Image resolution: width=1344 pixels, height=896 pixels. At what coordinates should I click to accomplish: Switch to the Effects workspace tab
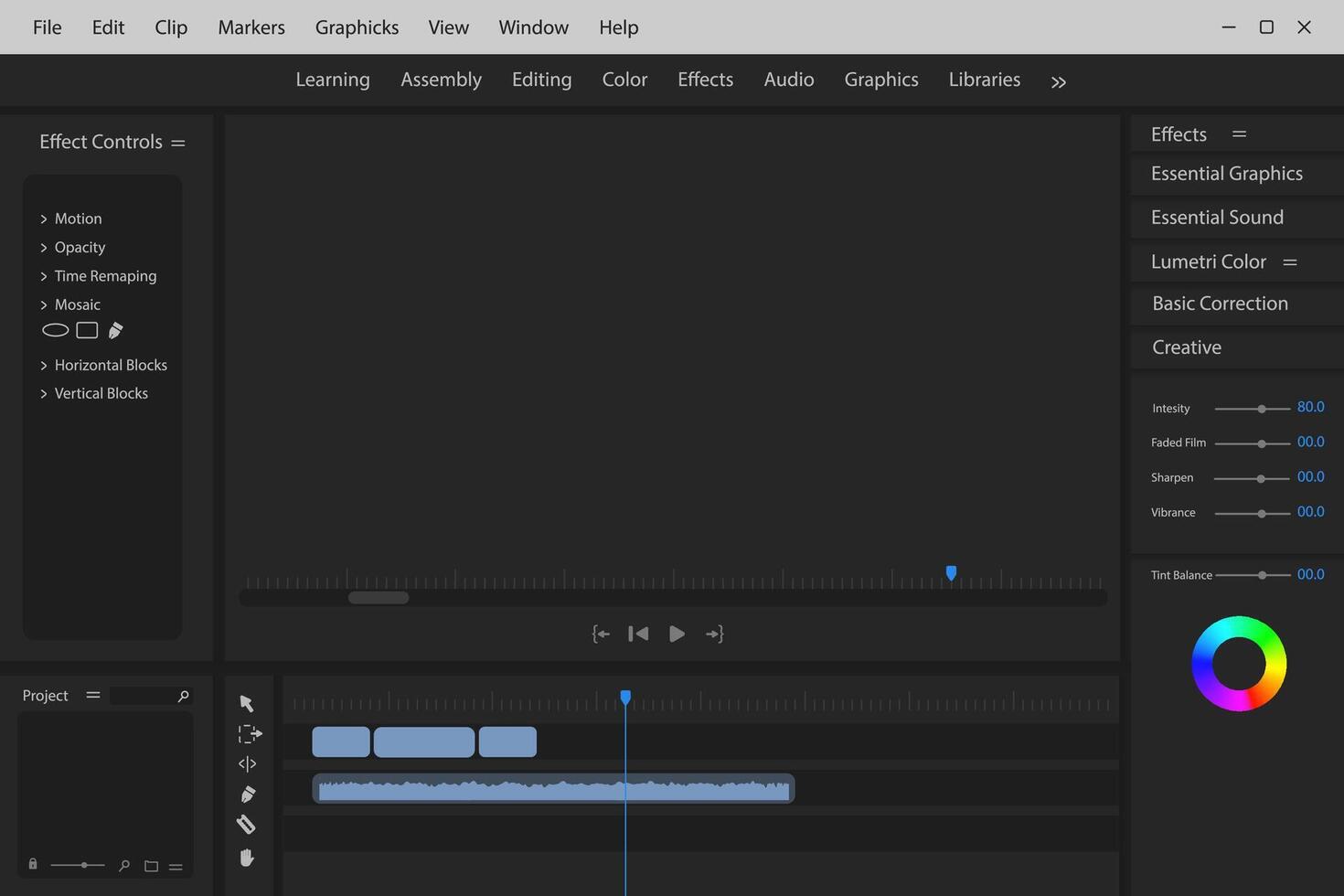705,80
